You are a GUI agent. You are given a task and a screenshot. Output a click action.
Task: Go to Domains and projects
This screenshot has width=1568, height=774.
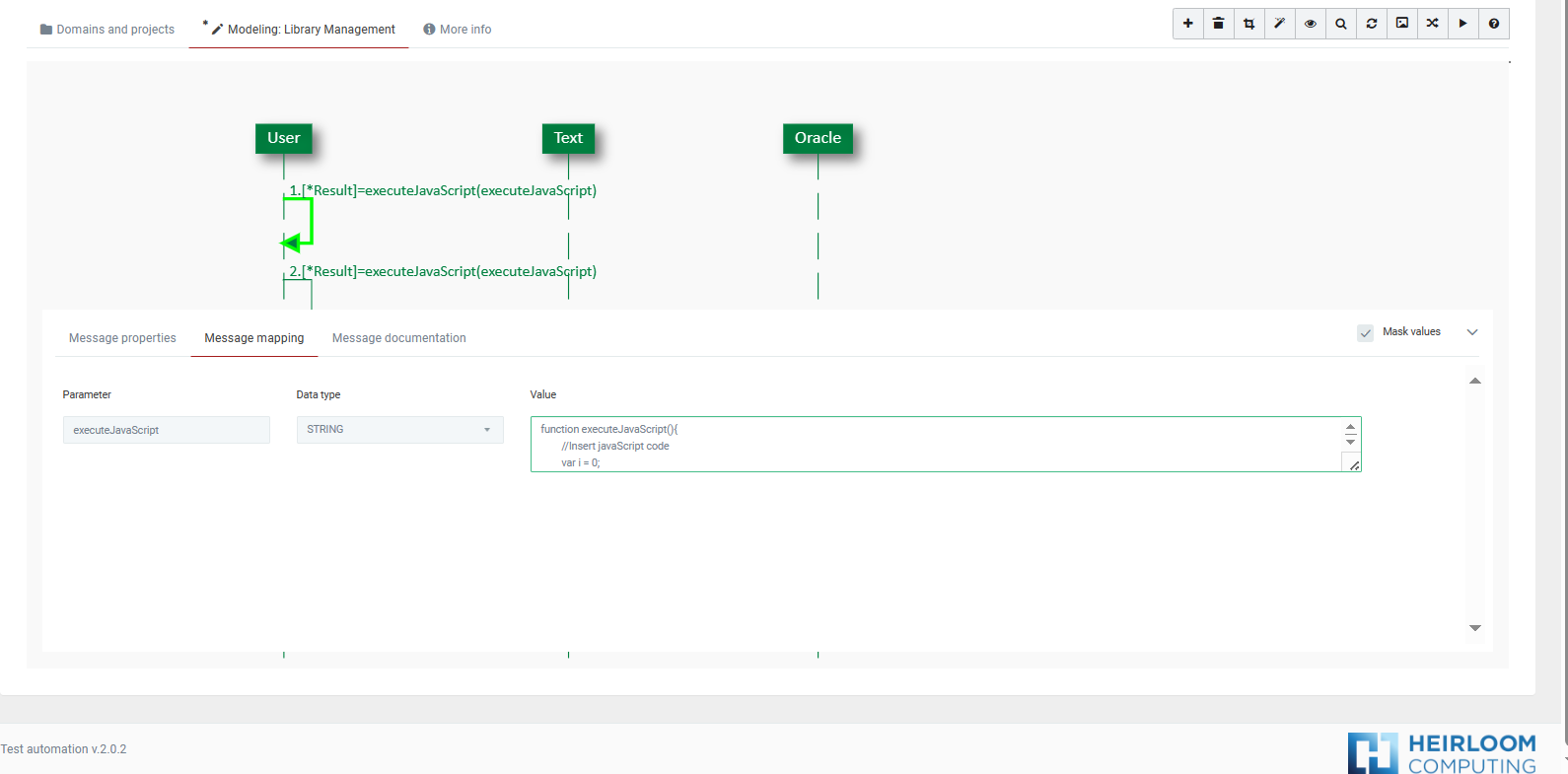click(x=107, y=30)
